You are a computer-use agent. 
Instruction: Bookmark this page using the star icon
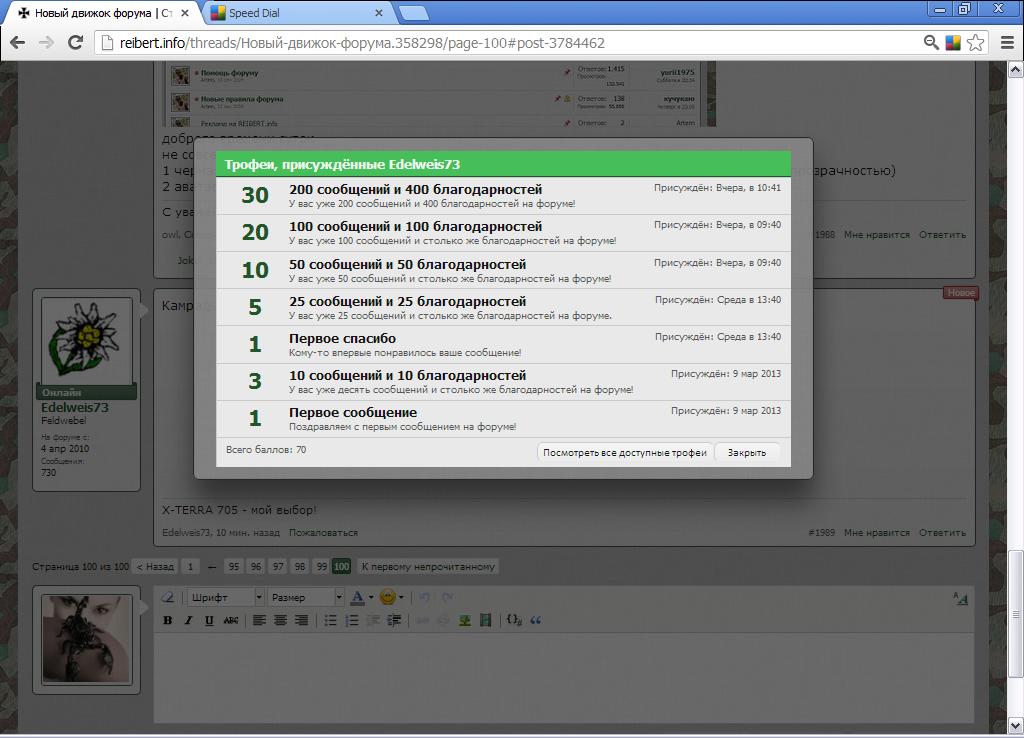pos(976,42)
